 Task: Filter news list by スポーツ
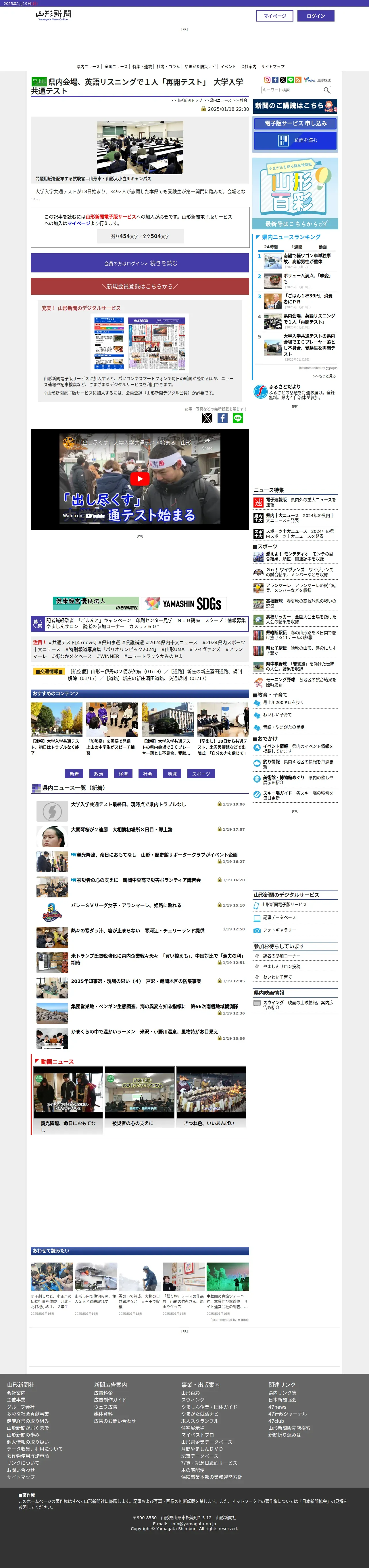(x=201, y=774)
